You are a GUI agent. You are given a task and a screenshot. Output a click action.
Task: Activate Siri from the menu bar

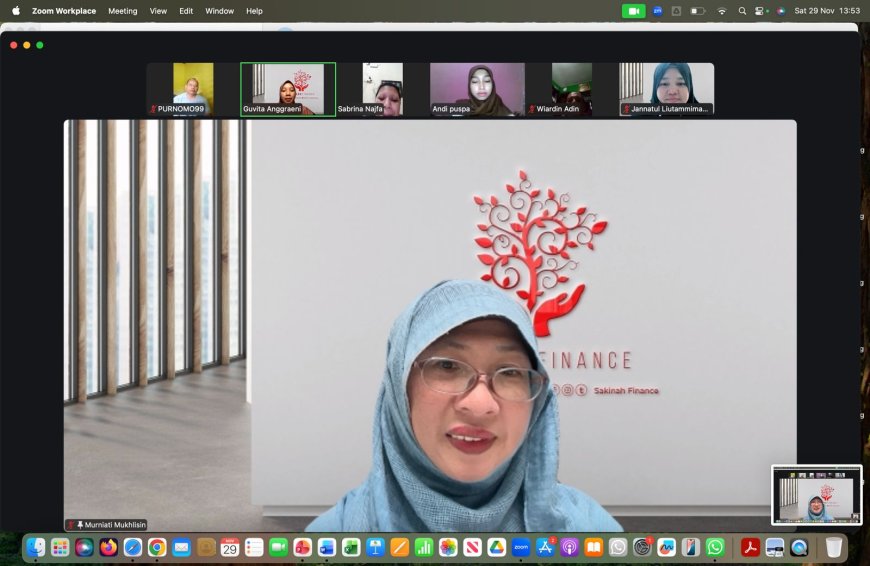(781, 11)
